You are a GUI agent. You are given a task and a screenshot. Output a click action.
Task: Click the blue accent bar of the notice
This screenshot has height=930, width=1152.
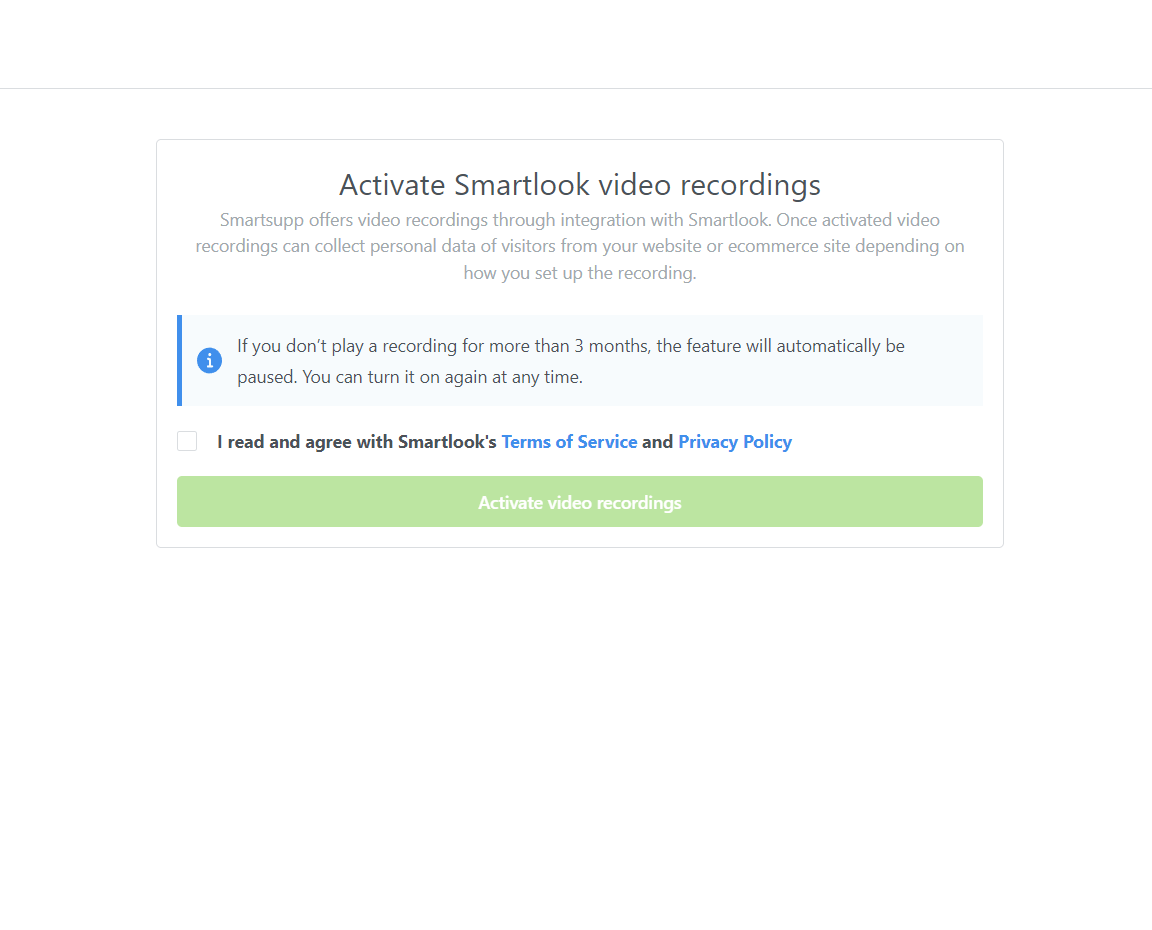pyautogui.click(x=179, y=361)
